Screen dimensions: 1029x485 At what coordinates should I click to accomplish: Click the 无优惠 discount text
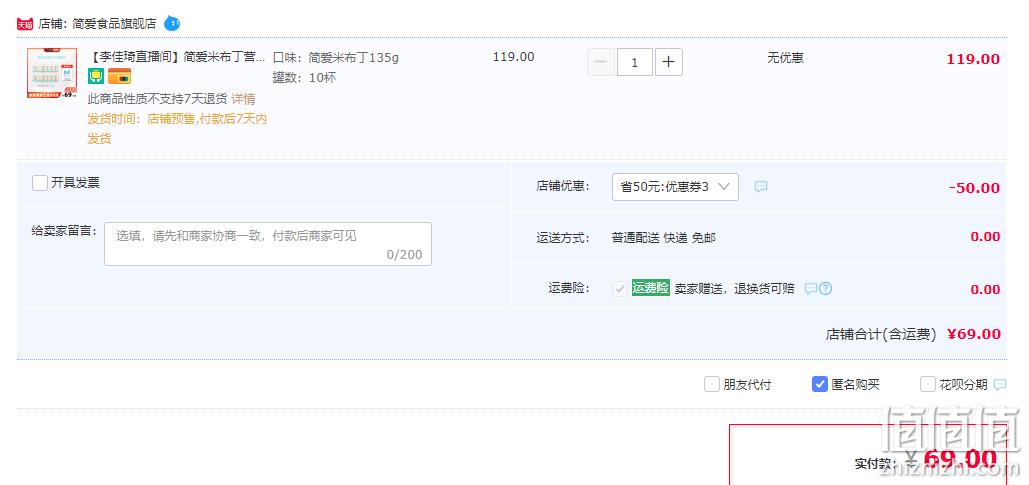786,58
